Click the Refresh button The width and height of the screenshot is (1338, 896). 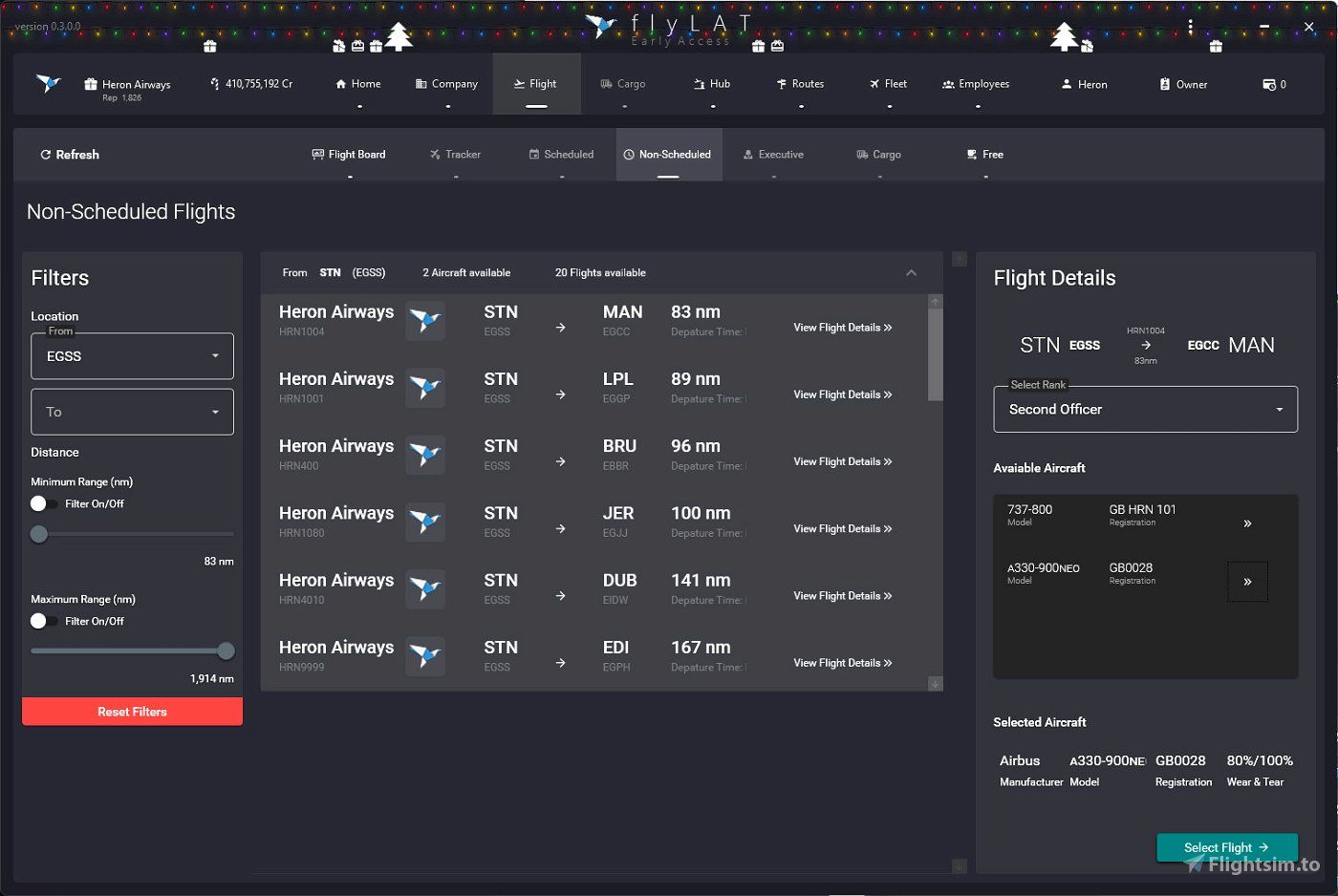point(70,155)
